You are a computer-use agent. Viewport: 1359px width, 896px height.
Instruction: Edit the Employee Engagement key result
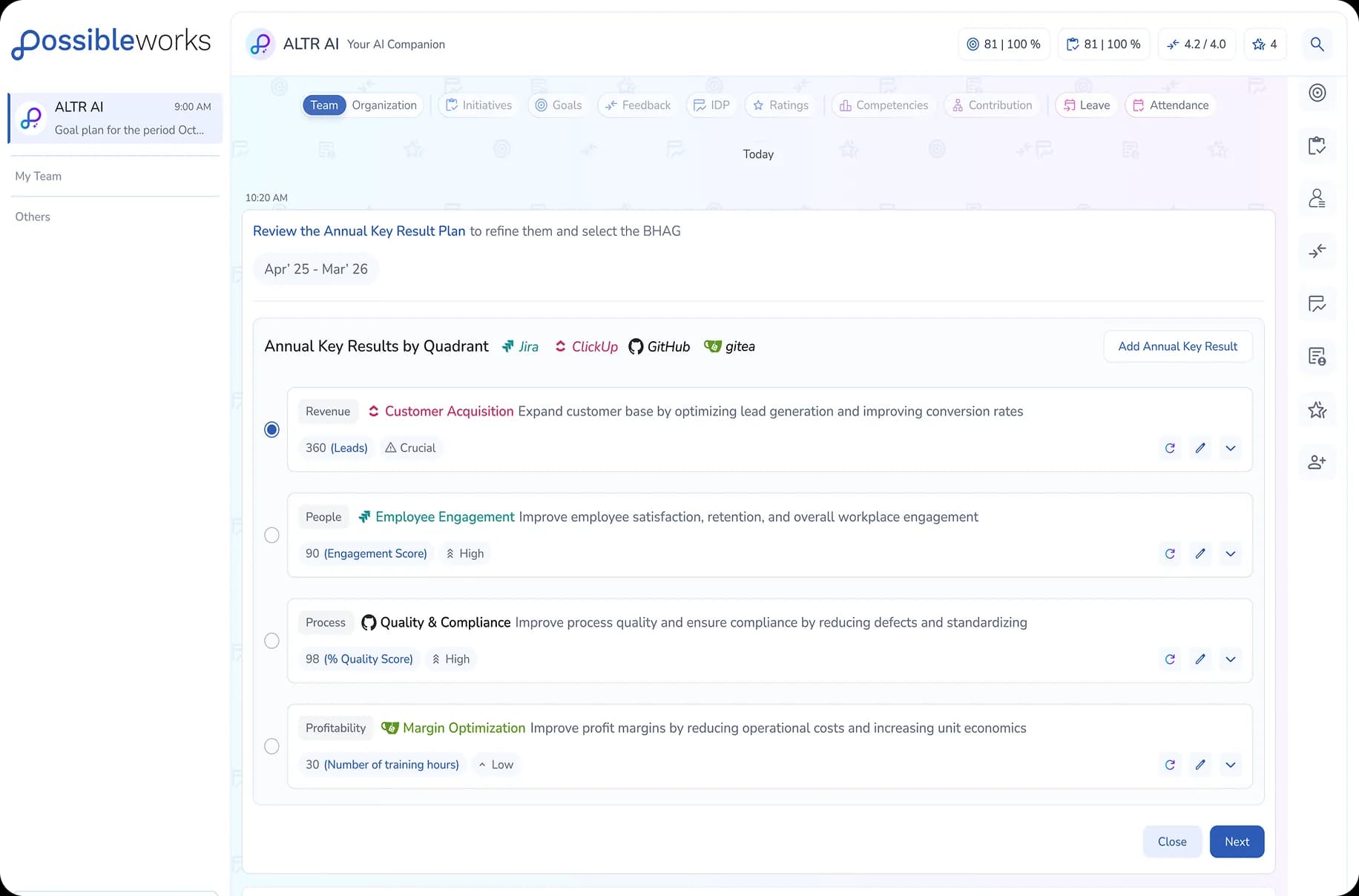pos(1200,553)
